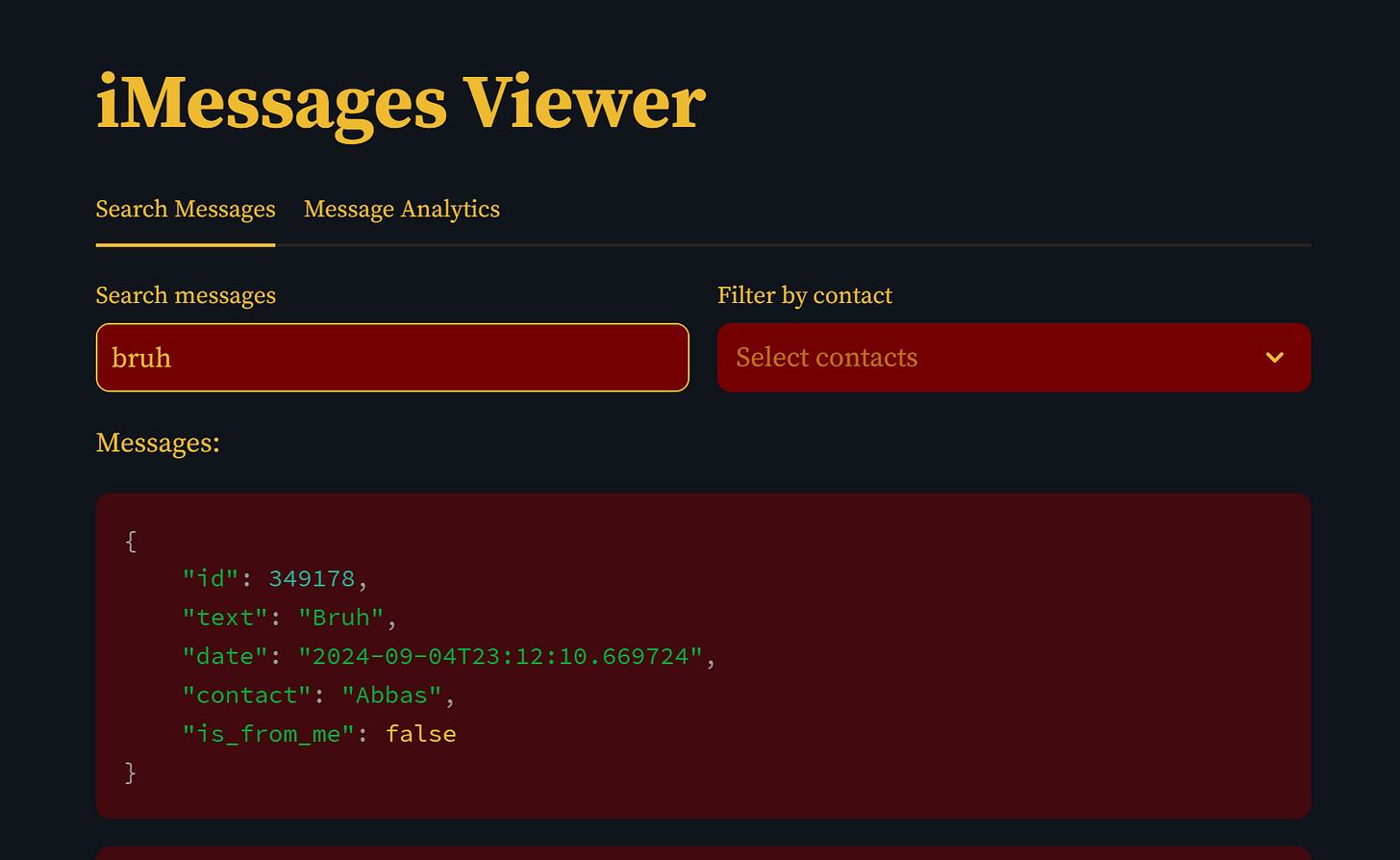Open the Message Analytics tab
1400x860 pixels.
(402, 210)
